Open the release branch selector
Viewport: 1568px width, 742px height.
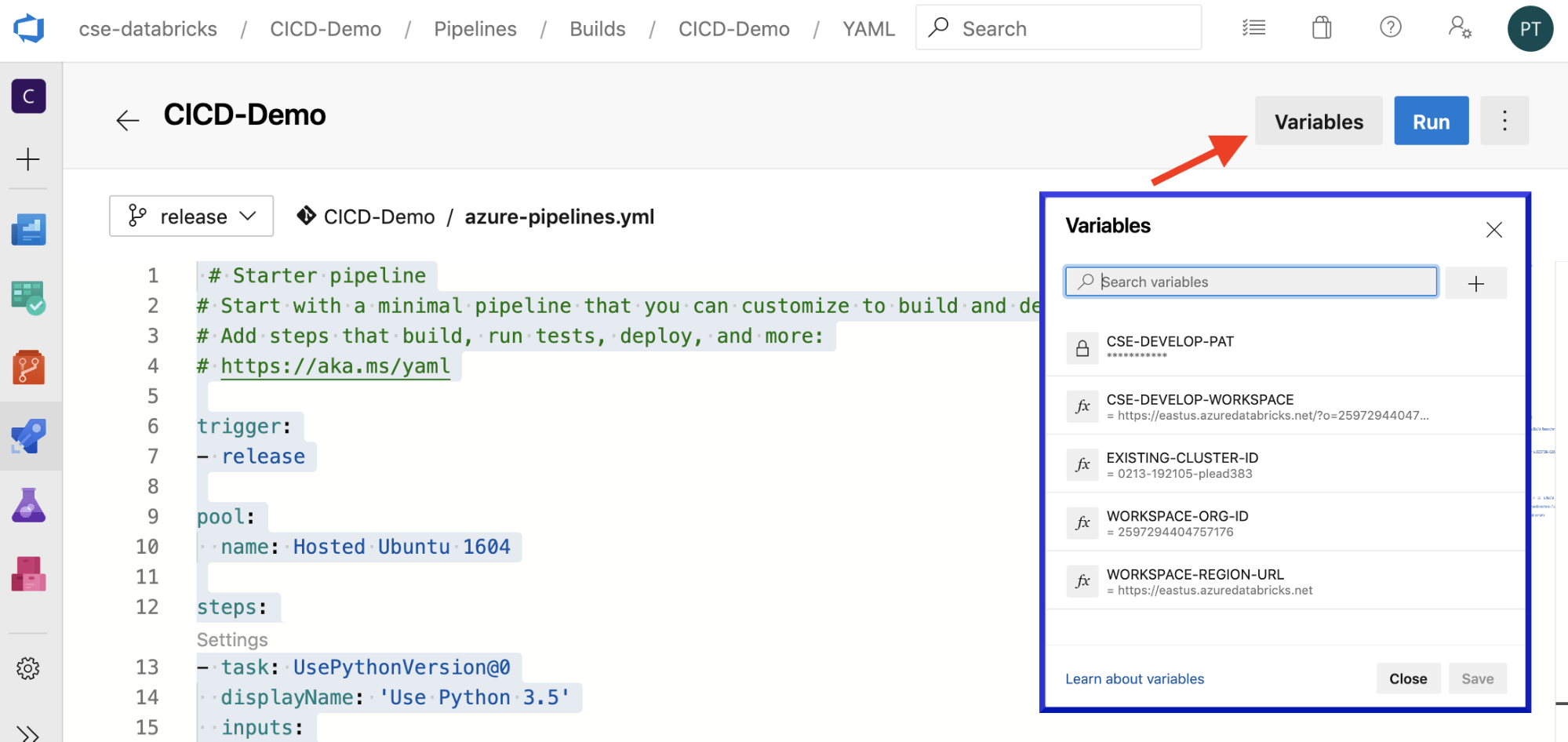tap(191, 216)
